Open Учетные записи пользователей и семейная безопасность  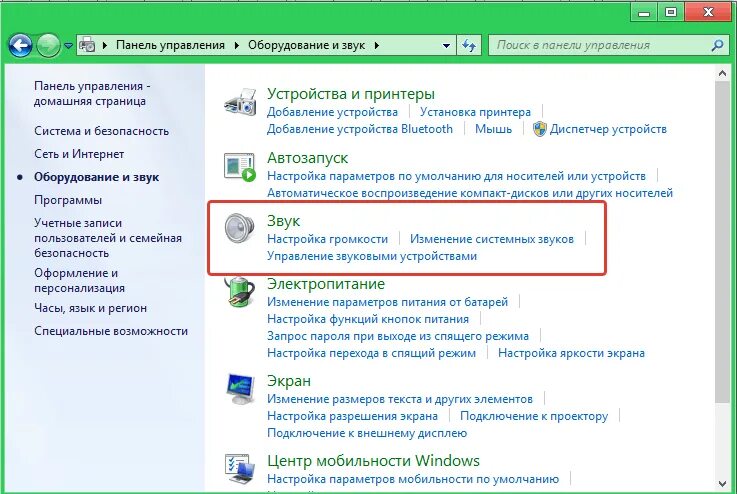pos(108,238)
